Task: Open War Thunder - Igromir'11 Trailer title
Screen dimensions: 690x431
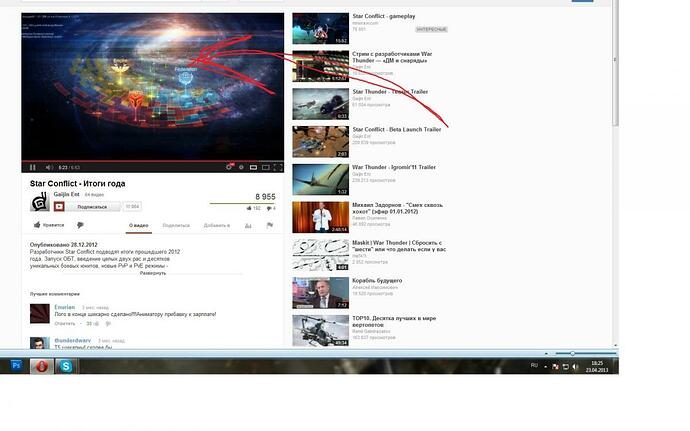Action: 394,167
